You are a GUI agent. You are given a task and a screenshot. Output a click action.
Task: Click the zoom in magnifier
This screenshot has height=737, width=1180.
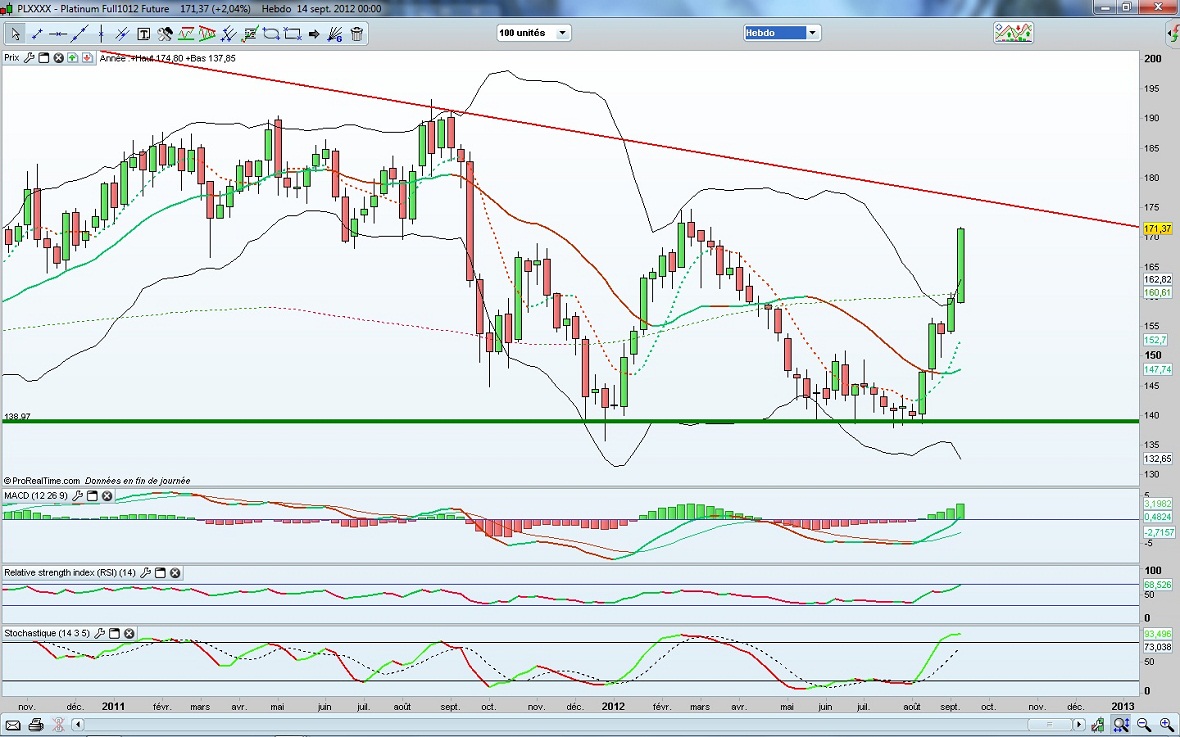[x=1166, y=725]
